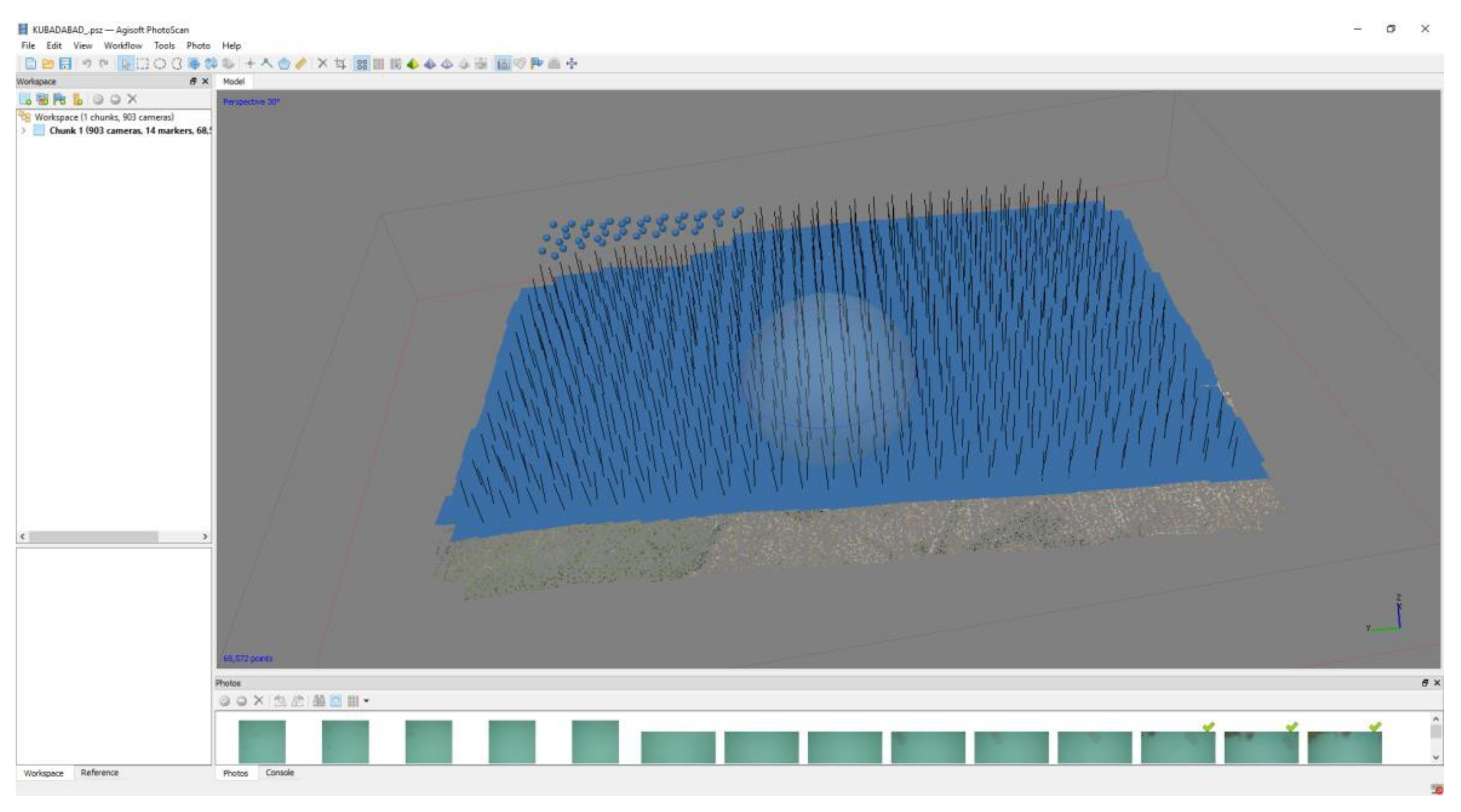Click Add Photos icon in Workspace panel
1461x812 pixels.
click(x=42, y=99)
